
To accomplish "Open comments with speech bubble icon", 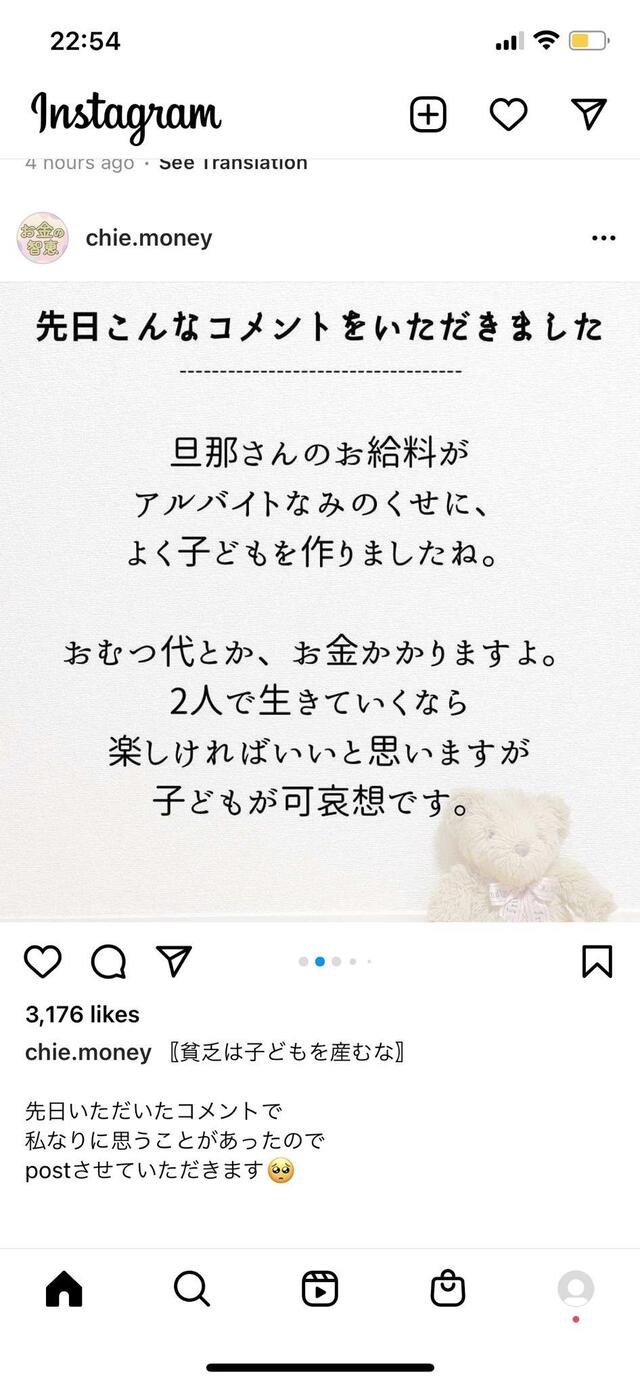I will [108, 962].
